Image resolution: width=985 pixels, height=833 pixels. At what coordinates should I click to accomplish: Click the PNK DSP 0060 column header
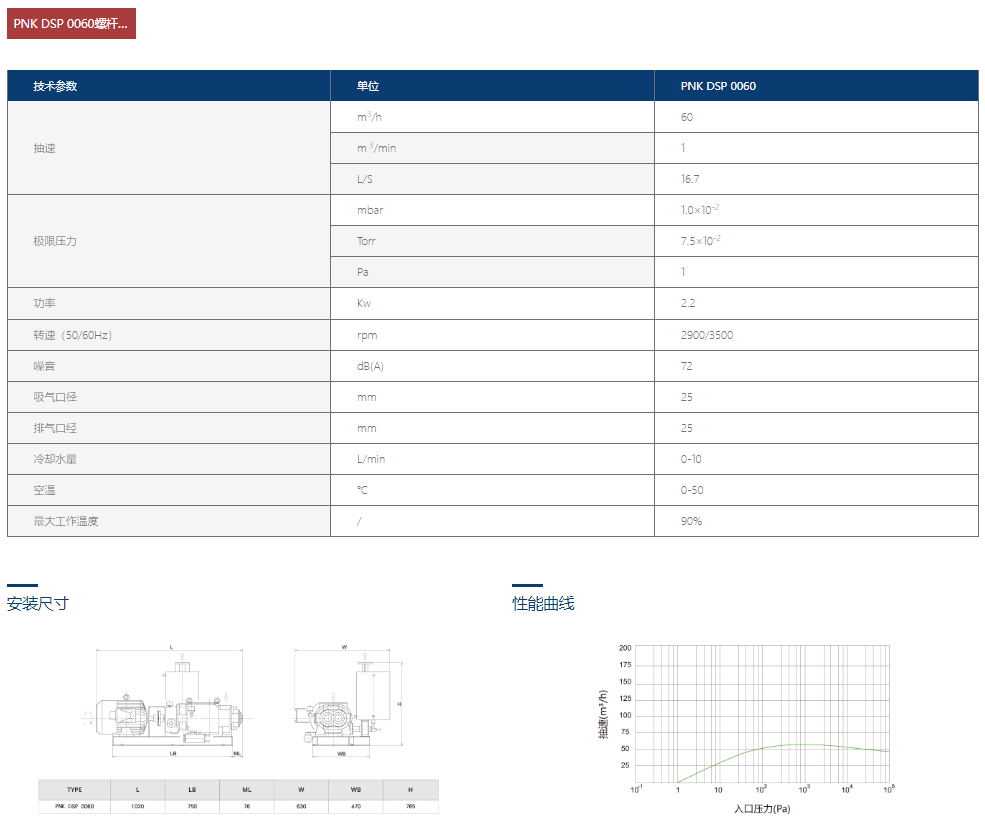[718, 86]
